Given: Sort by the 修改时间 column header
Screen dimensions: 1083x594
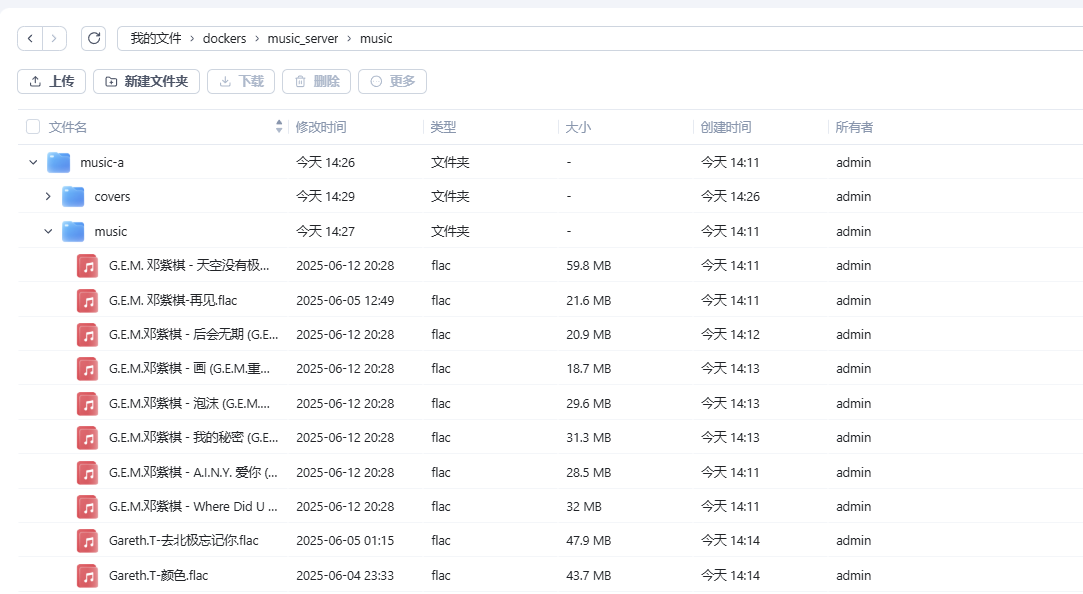Looking at the screenshot, I should [x=321, y=127].
